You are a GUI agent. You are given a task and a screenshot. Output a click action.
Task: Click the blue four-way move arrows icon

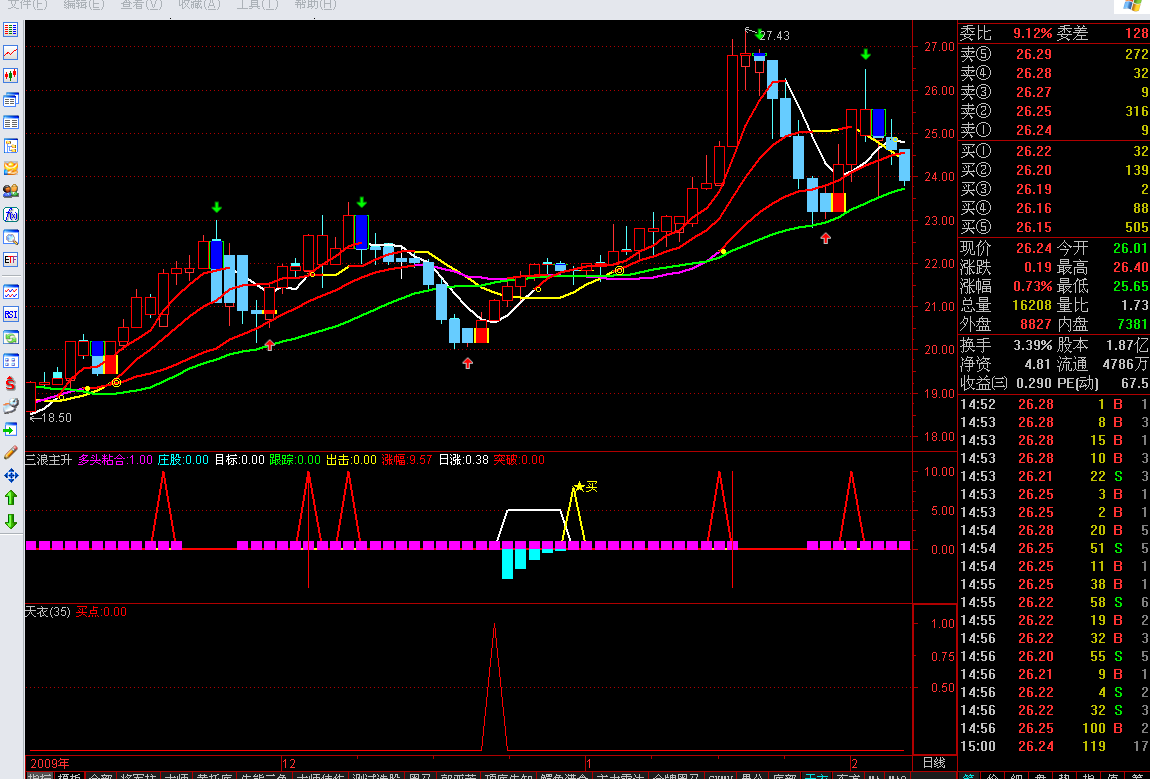pyautogui.click(x=10, y=475)
